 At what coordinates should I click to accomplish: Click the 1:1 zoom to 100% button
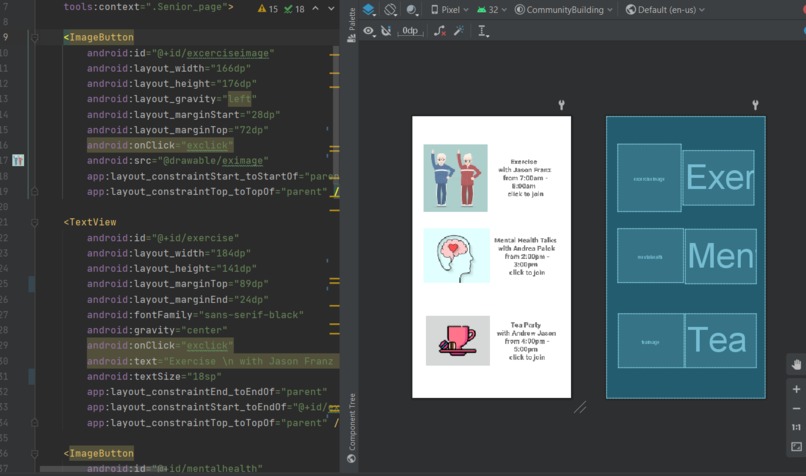pos(796,427)
